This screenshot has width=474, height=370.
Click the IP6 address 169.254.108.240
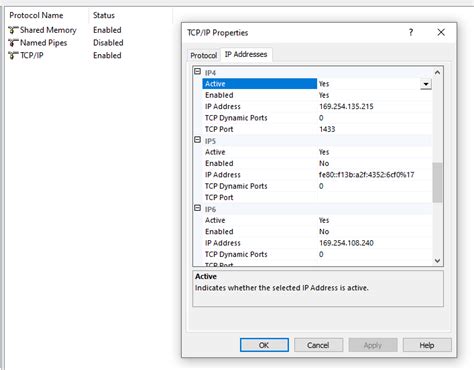[346, 243]
